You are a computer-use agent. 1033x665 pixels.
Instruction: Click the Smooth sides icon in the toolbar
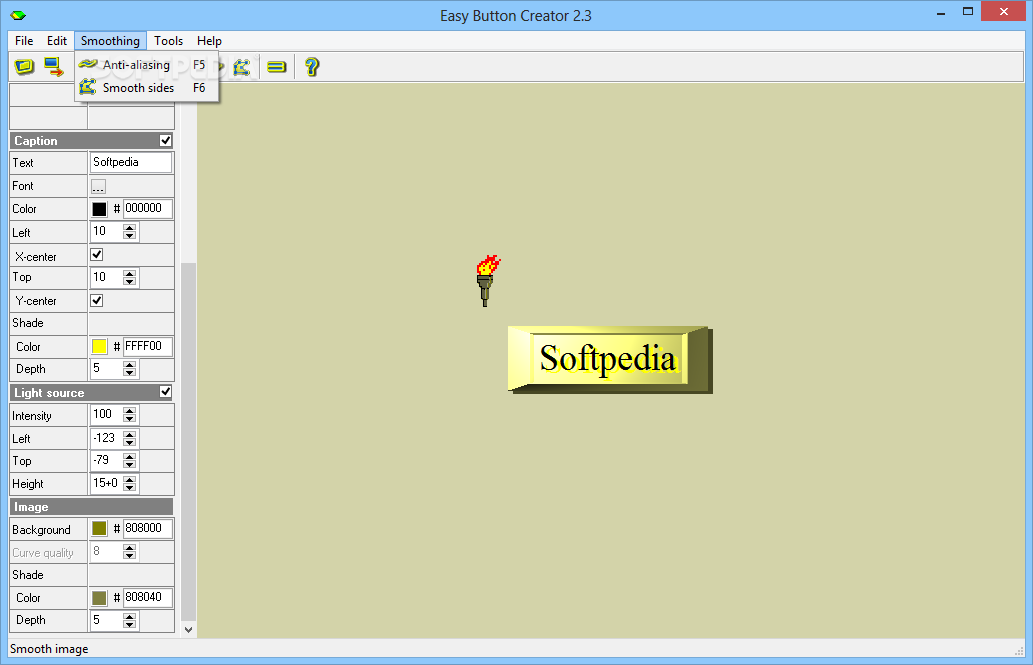[242, 67]
